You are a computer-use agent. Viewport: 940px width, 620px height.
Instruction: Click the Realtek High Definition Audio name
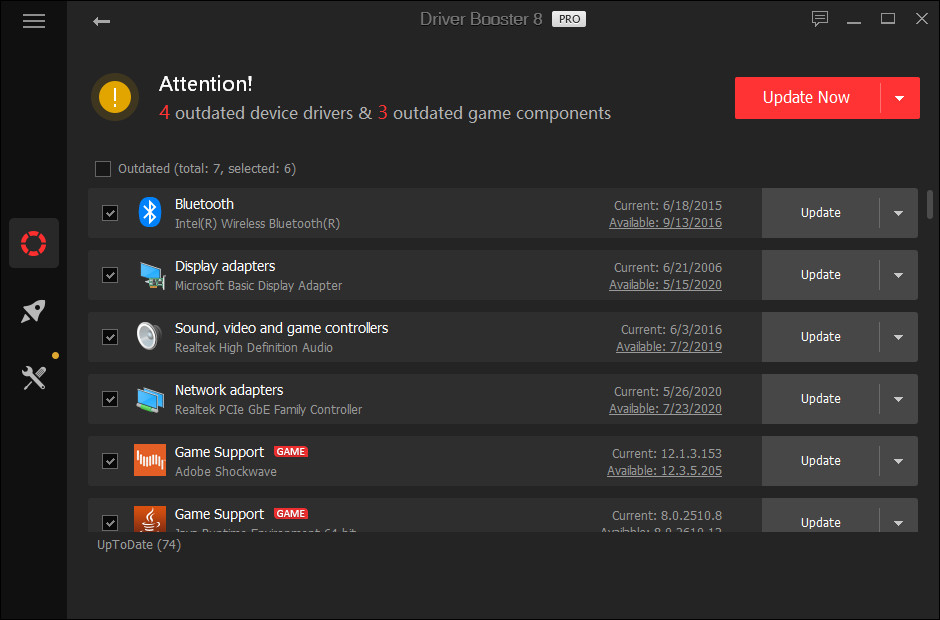(254, 348)
